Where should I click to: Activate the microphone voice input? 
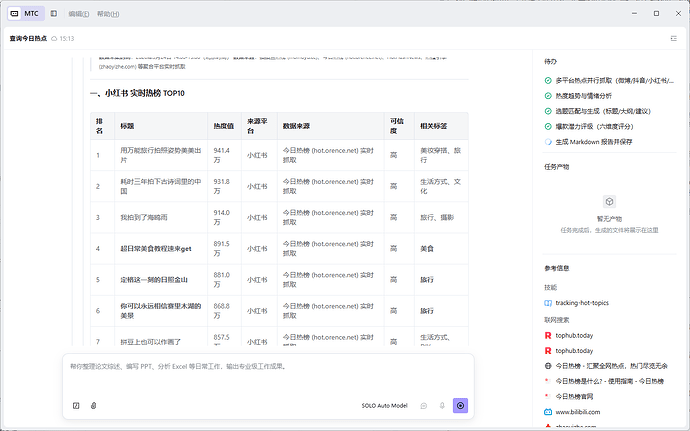point(442,405)
